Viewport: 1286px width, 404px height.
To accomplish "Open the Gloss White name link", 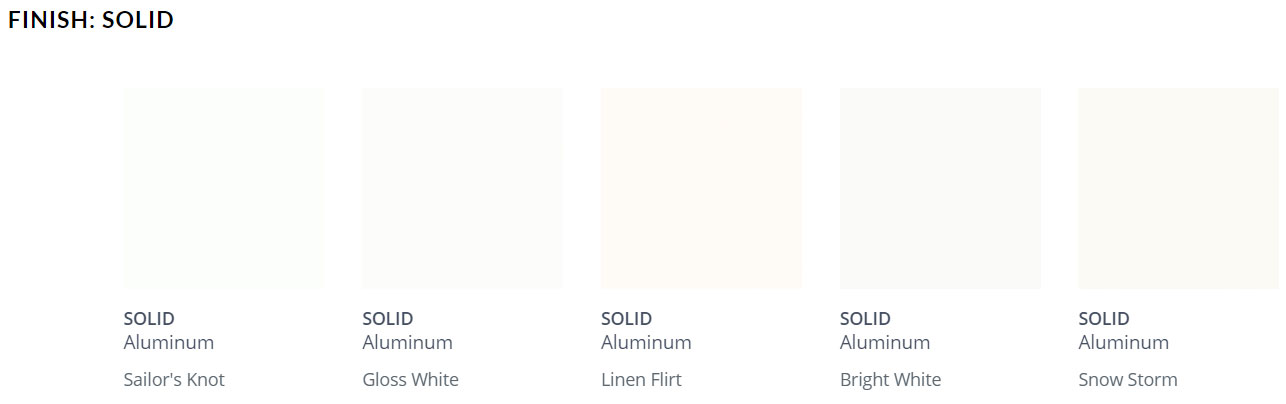I will click(410, 380).
